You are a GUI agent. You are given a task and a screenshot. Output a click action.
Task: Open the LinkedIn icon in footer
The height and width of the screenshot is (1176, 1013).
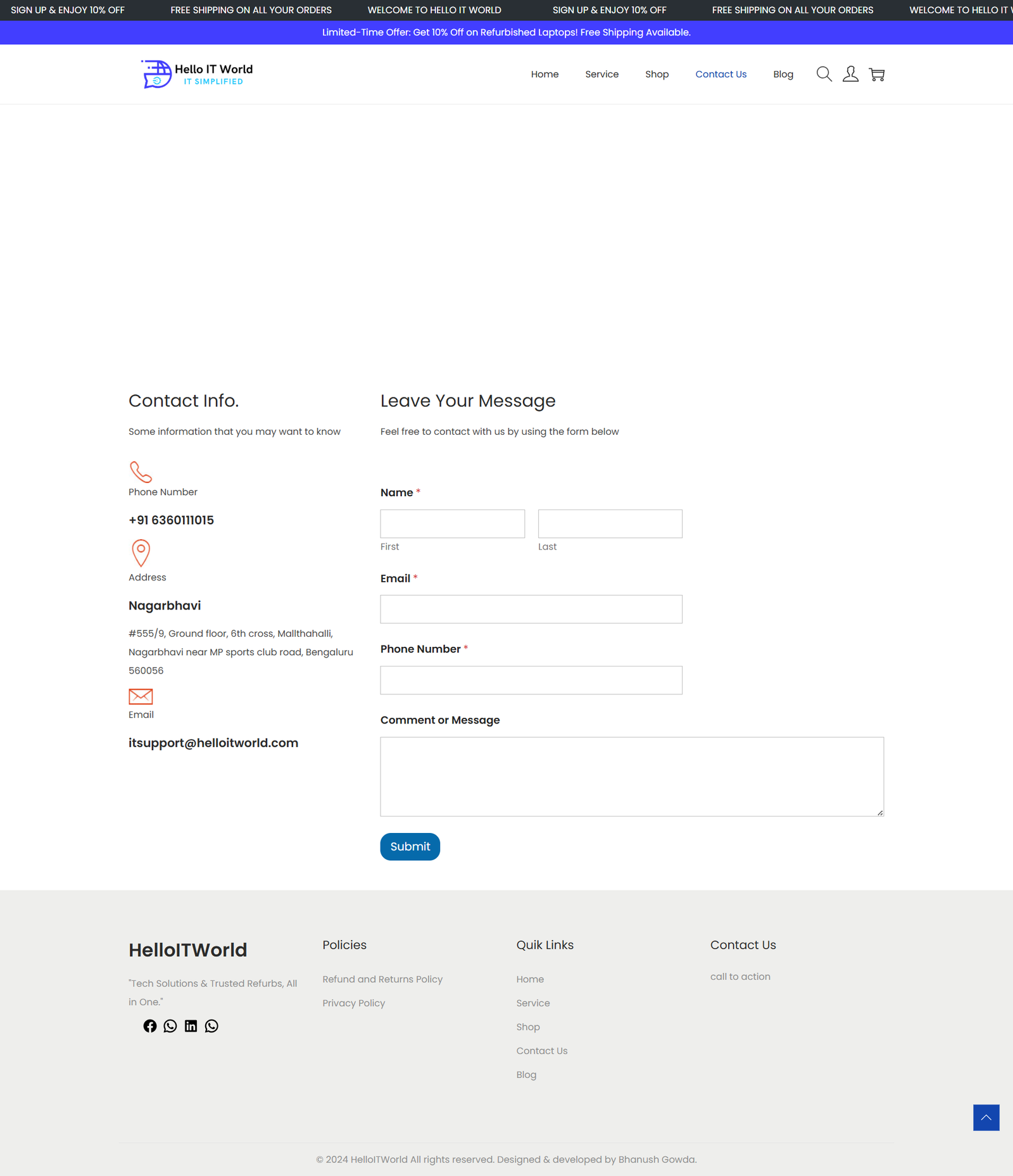click(191, 1026)
